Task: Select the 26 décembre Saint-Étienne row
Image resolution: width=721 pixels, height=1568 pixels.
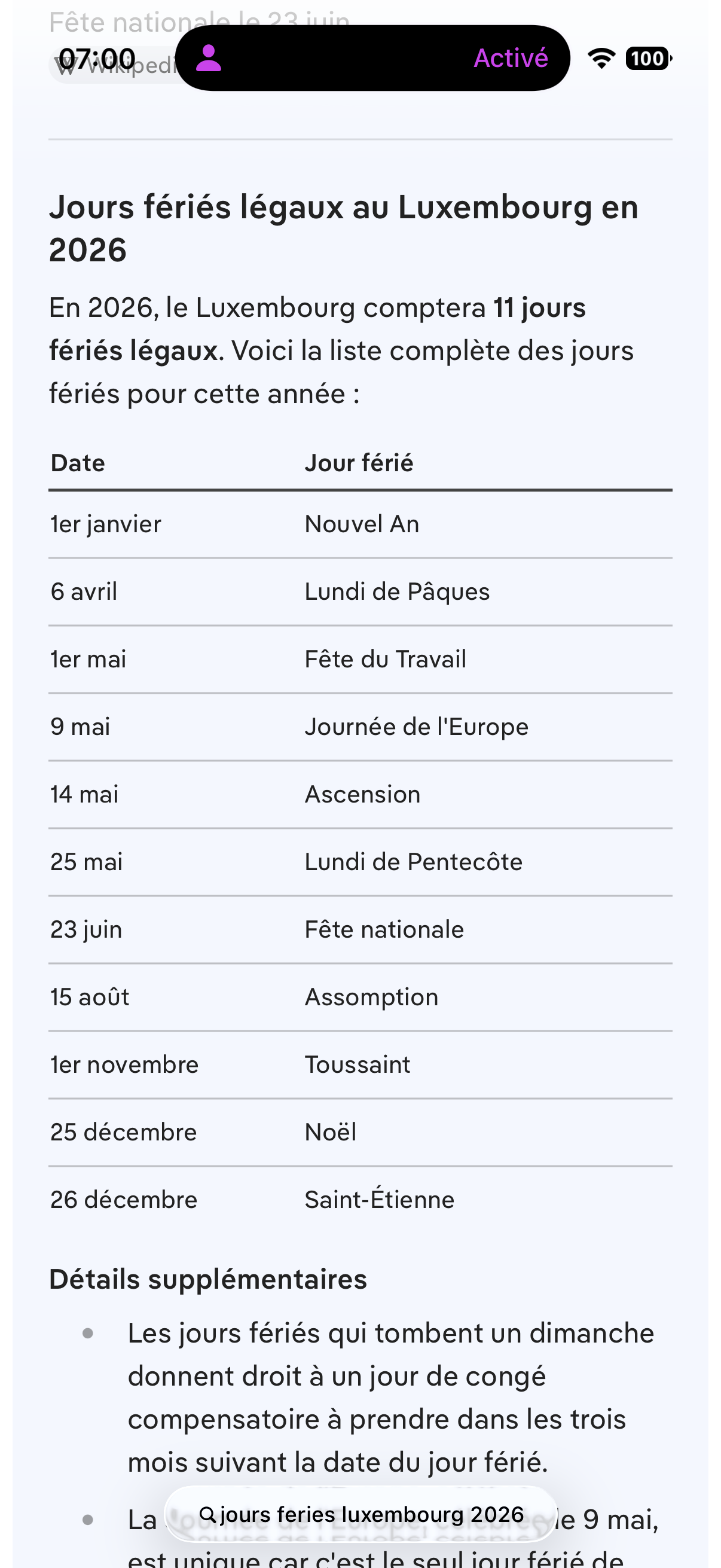Action: (360, 1200)
